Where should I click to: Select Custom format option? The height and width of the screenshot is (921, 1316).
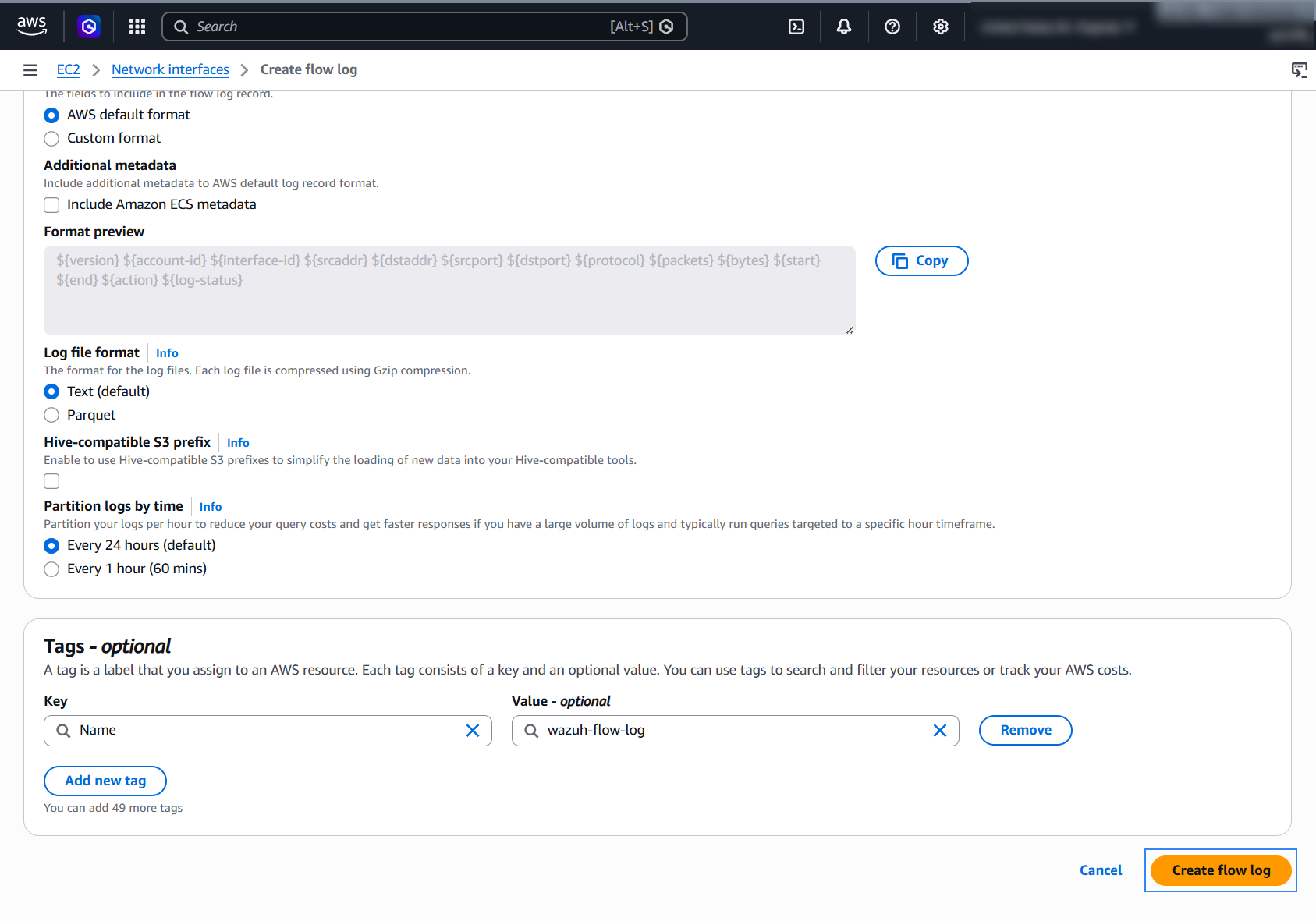pos(51,139)
